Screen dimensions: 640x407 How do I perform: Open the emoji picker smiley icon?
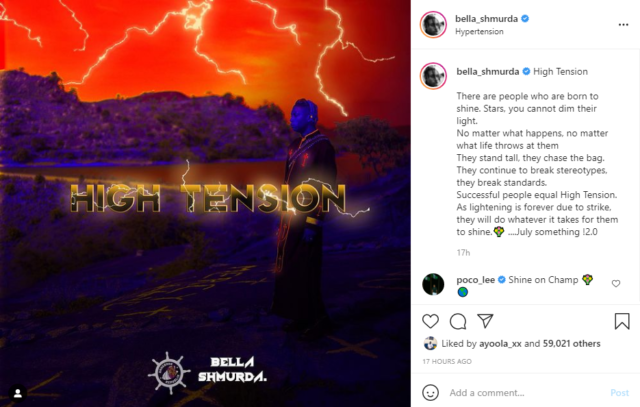click(x=430, y=393)
